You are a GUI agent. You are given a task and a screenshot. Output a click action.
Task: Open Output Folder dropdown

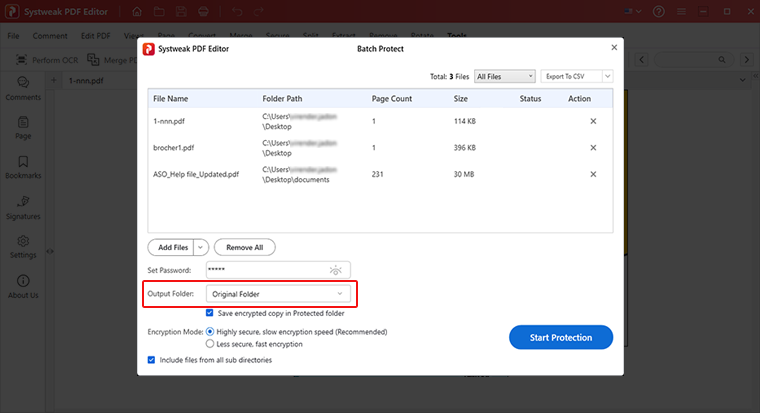tap(278, 294)
